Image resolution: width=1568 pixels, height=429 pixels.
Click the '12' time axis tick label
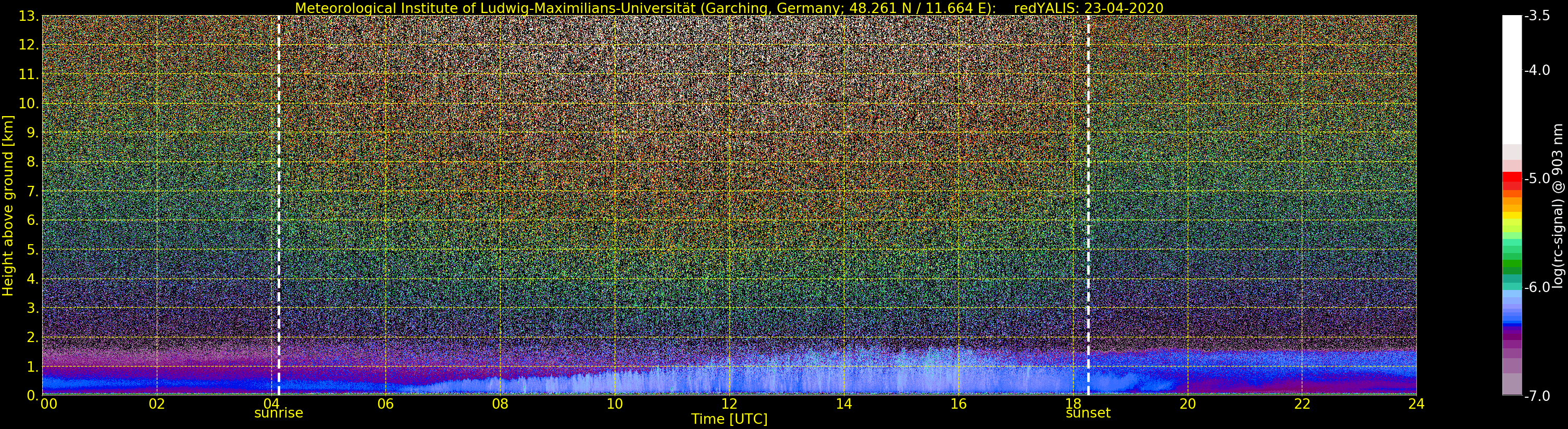[729, 403]
